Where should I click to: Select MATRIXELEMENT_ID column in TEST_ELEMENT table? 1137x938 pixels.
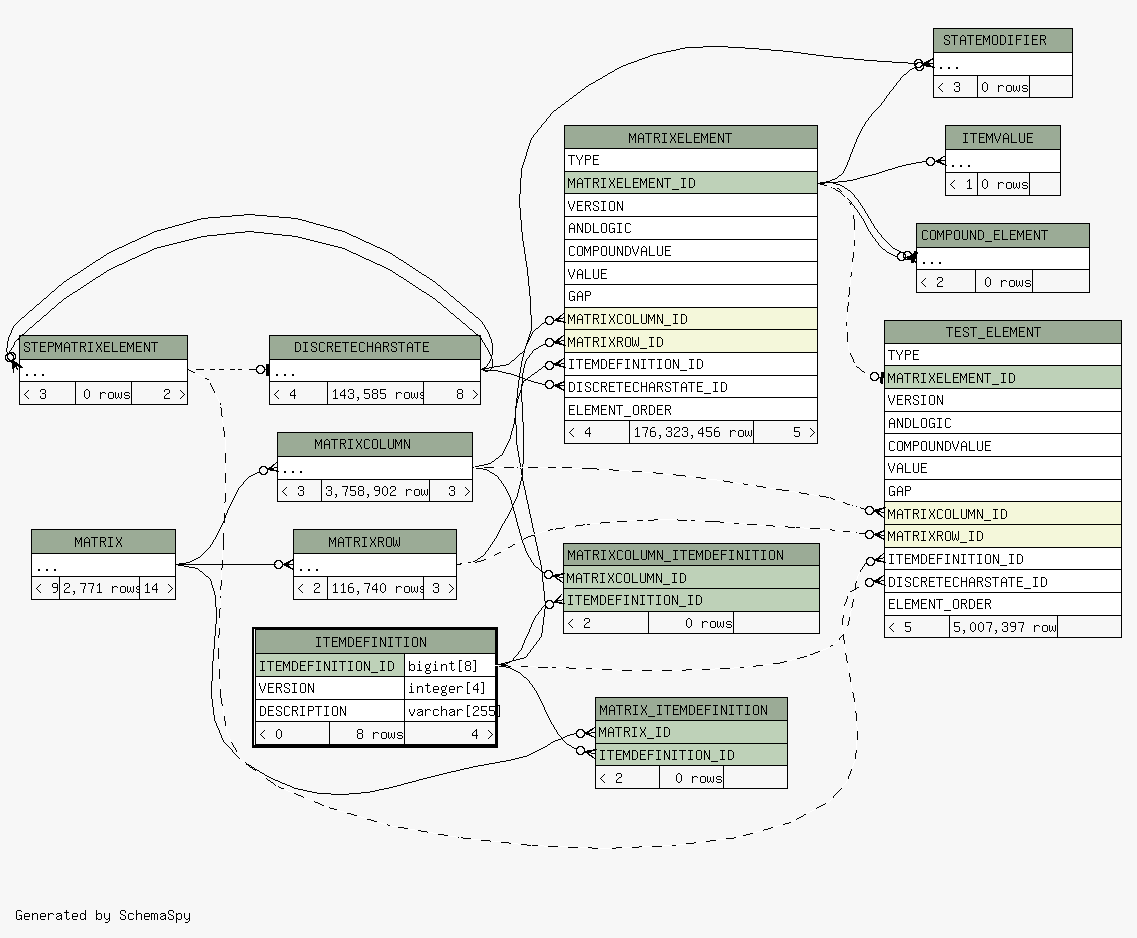(x=1003, y=378)
